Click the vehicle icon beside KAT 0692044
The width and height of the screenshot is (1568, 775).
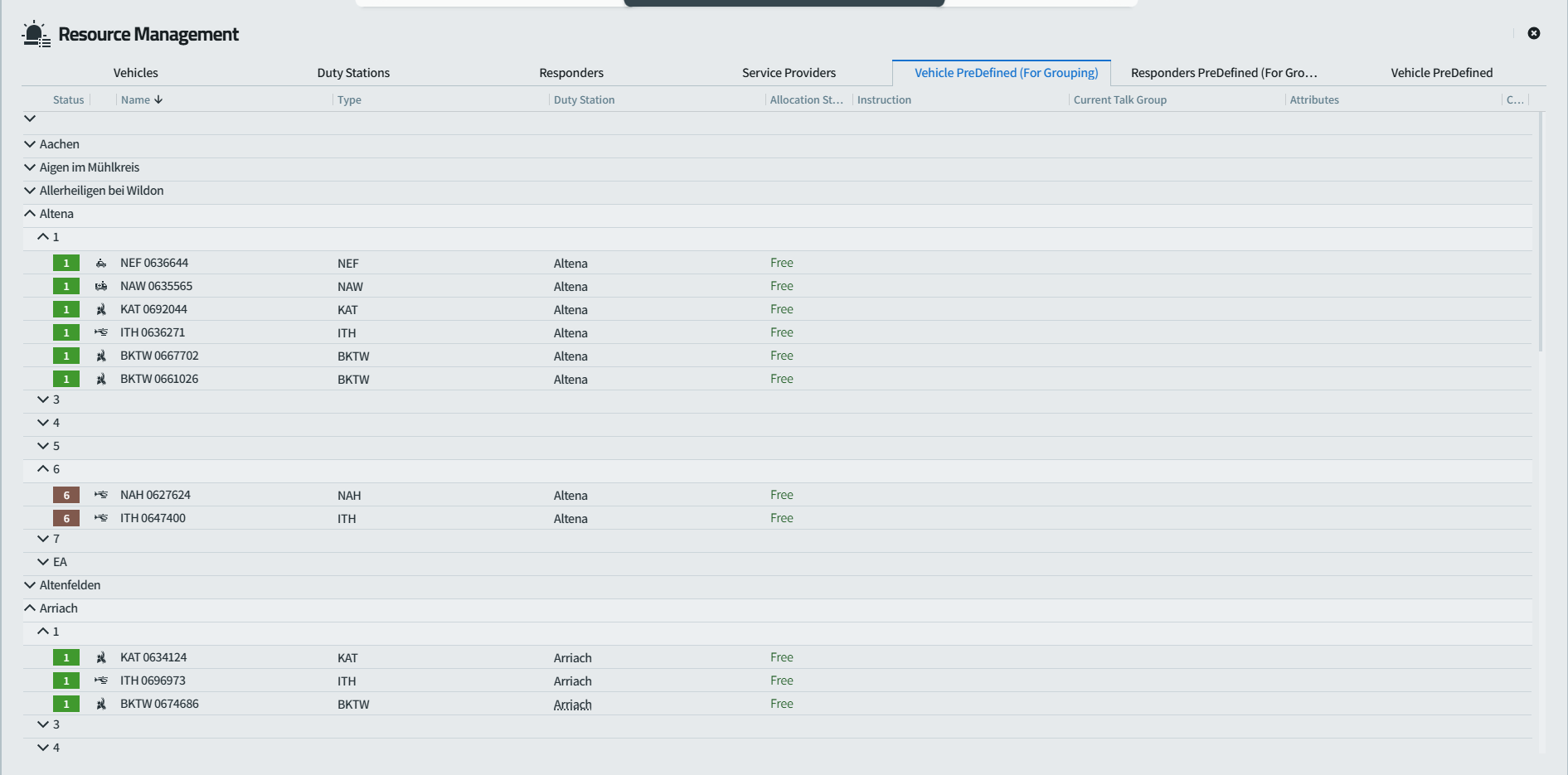click(101, 310)
